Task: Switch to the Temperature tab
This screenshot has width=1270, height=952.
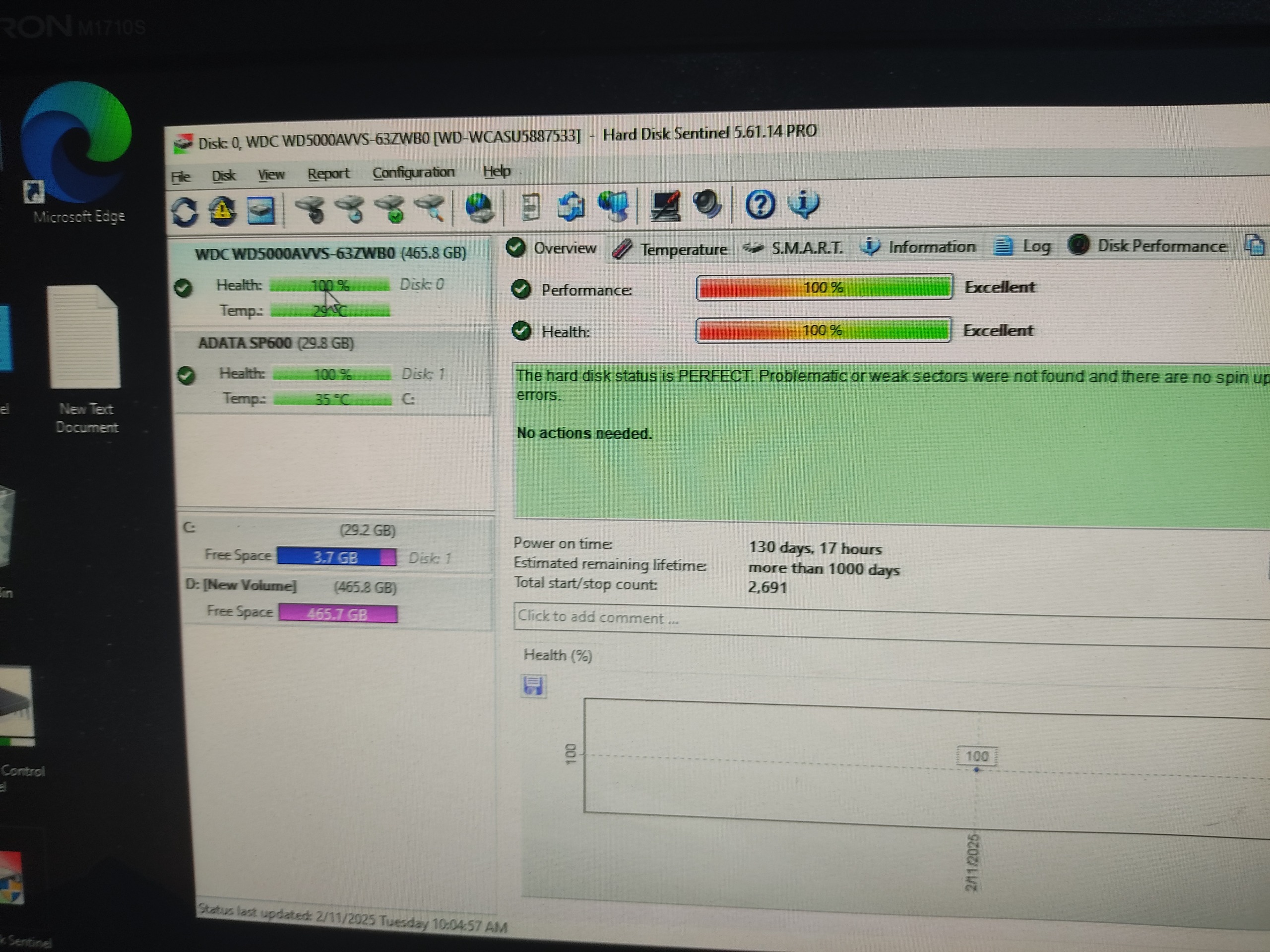Action: pyautogui.click(x=671, y=249)
